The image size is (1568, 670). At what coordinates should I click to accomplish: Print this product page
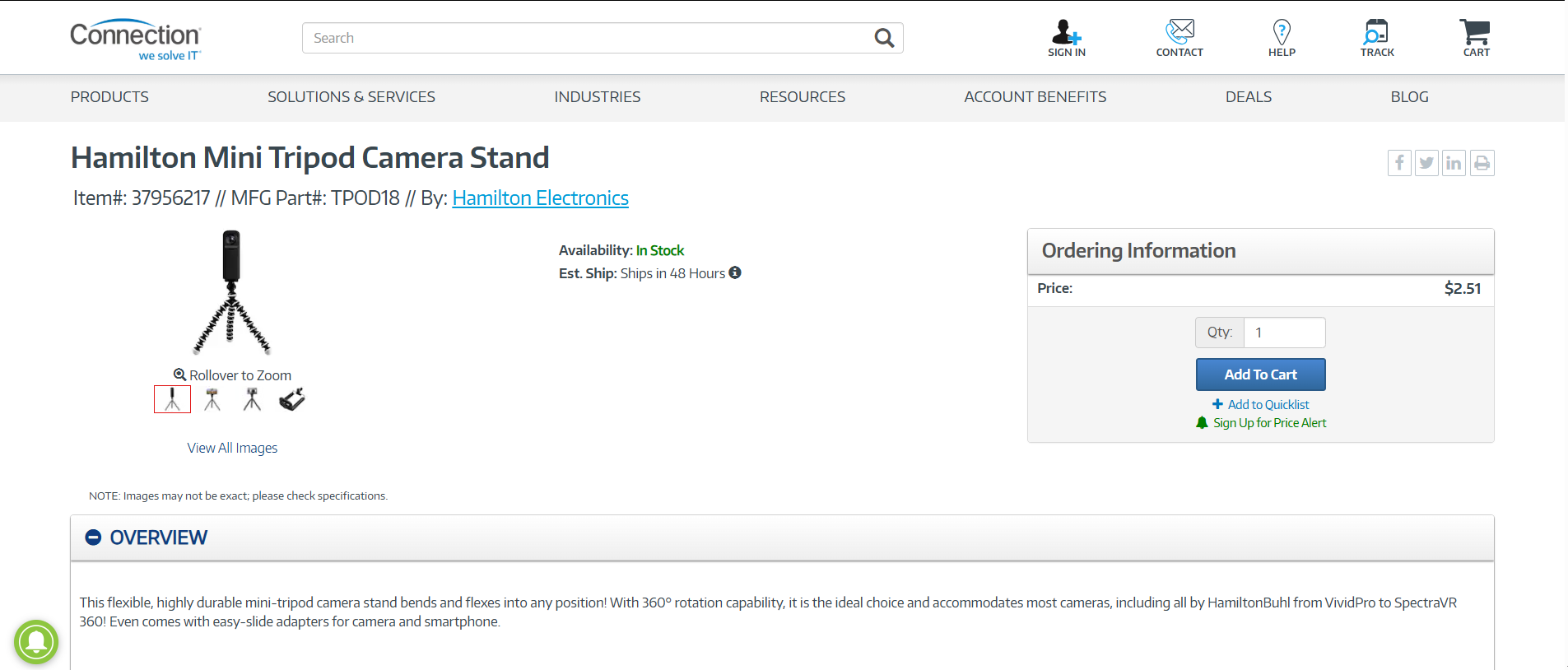(1482, 163)
